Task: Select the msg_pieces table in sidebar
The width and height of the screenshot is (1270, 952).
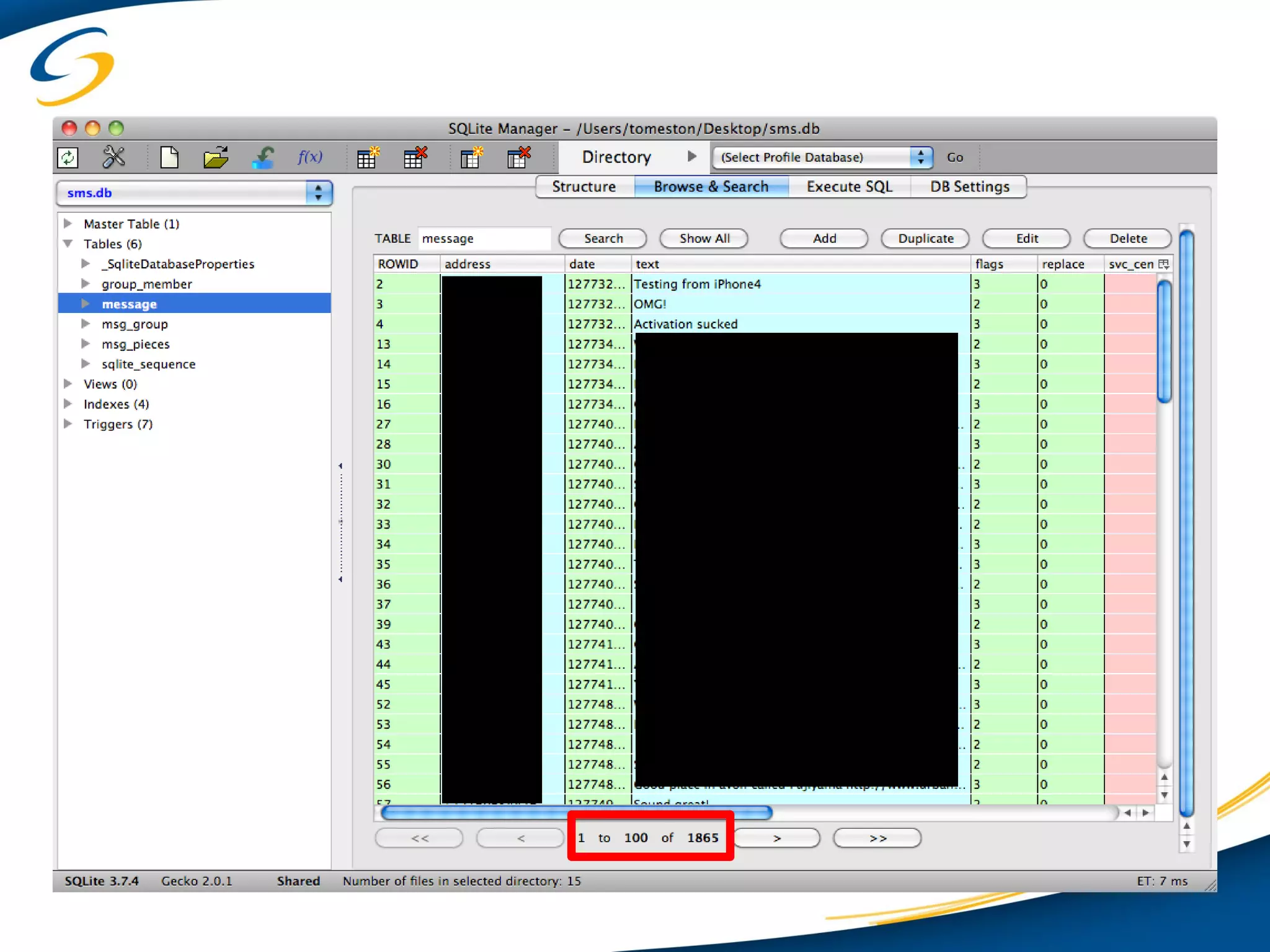Action: tap(135, 344)
